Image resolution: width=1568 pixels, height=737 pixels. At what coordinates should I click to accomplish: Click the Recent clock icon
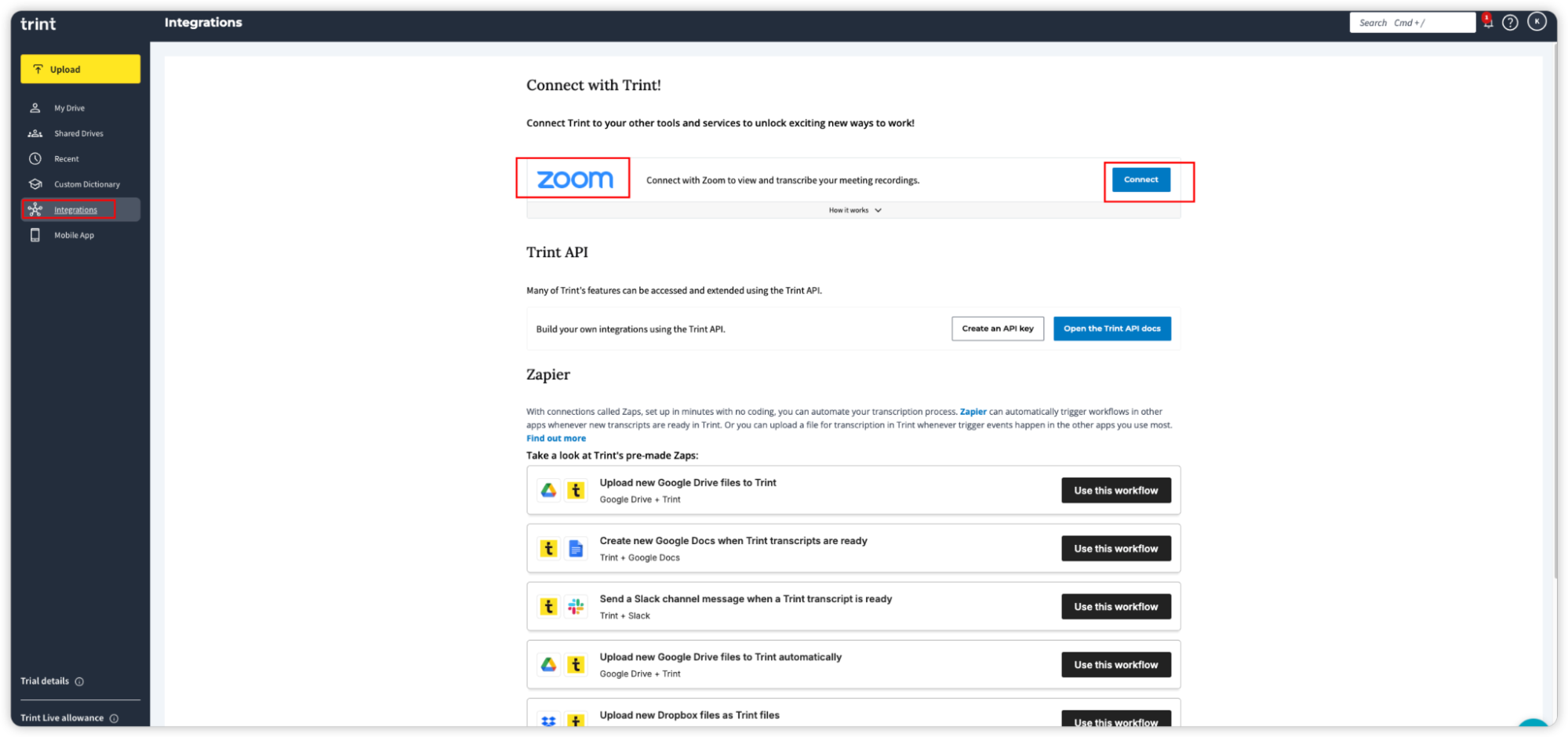click(35, 159)
